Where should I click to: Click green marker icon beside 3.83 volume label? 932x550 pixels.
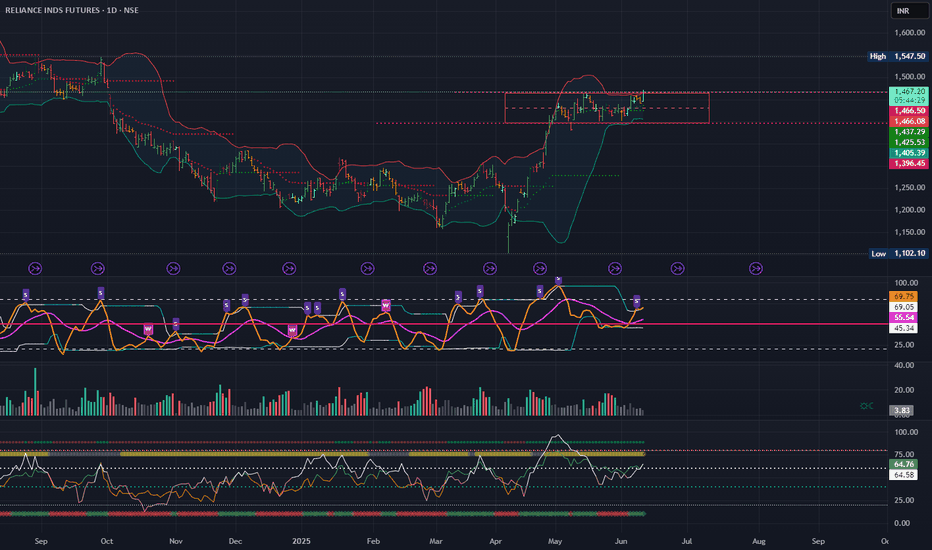click(867, 406)
